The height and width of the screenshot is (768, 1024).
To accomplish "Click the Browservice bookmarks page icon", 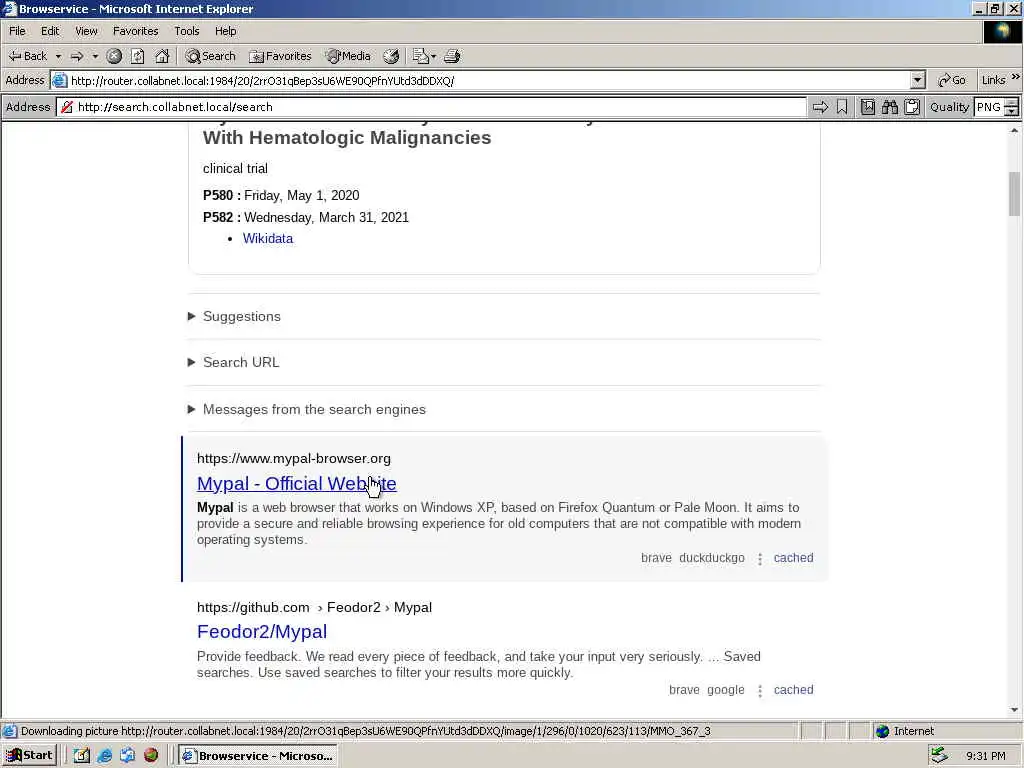I will coord(867,107).
